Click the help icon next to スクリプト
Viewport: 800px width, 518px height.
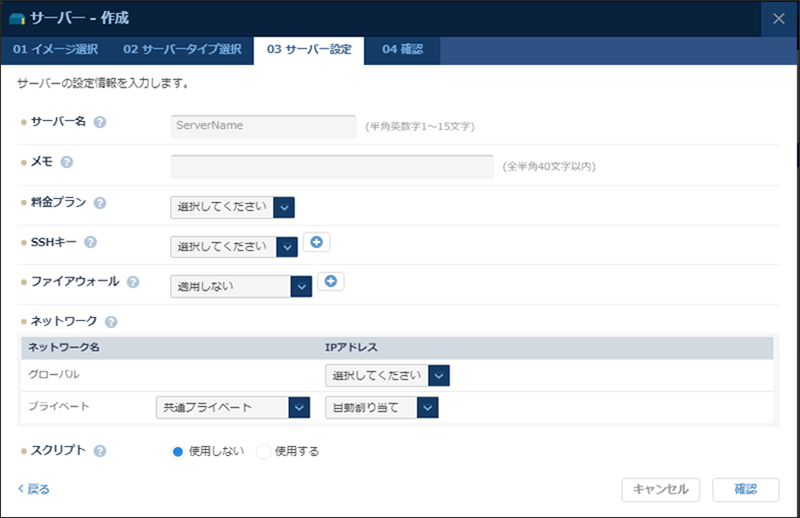pyautogui.click(x=100, y=451)
